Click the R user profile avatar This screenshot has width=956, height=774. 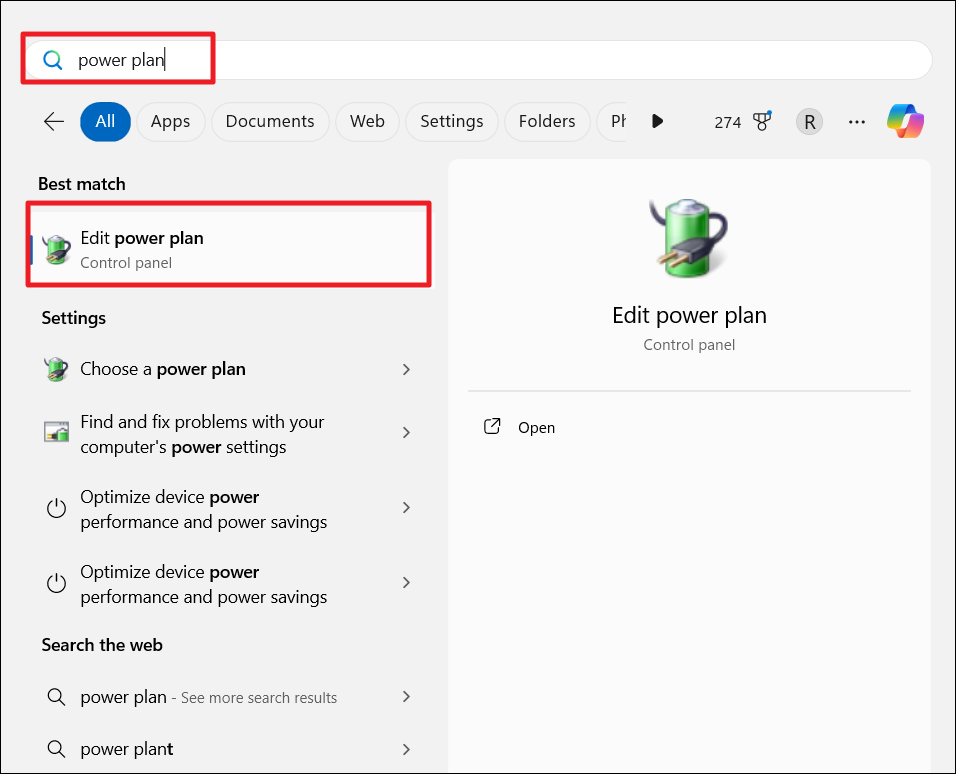point(809,122)
